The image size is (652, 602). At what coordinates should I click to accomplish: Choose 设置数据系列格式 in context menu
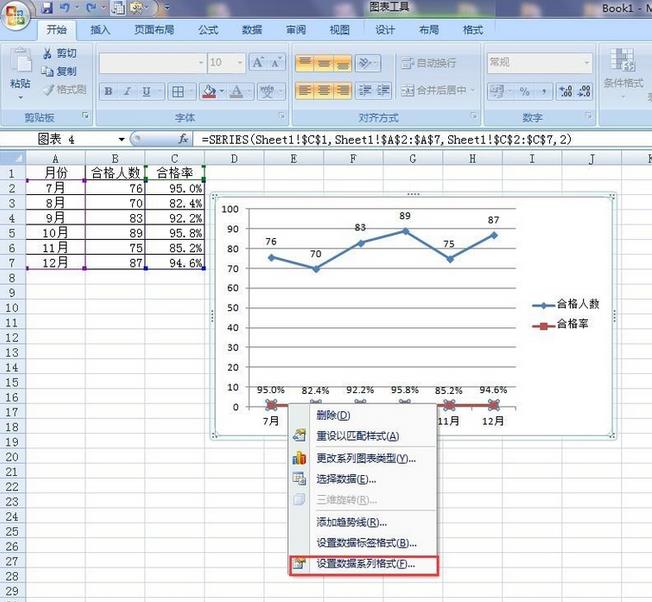363,565
